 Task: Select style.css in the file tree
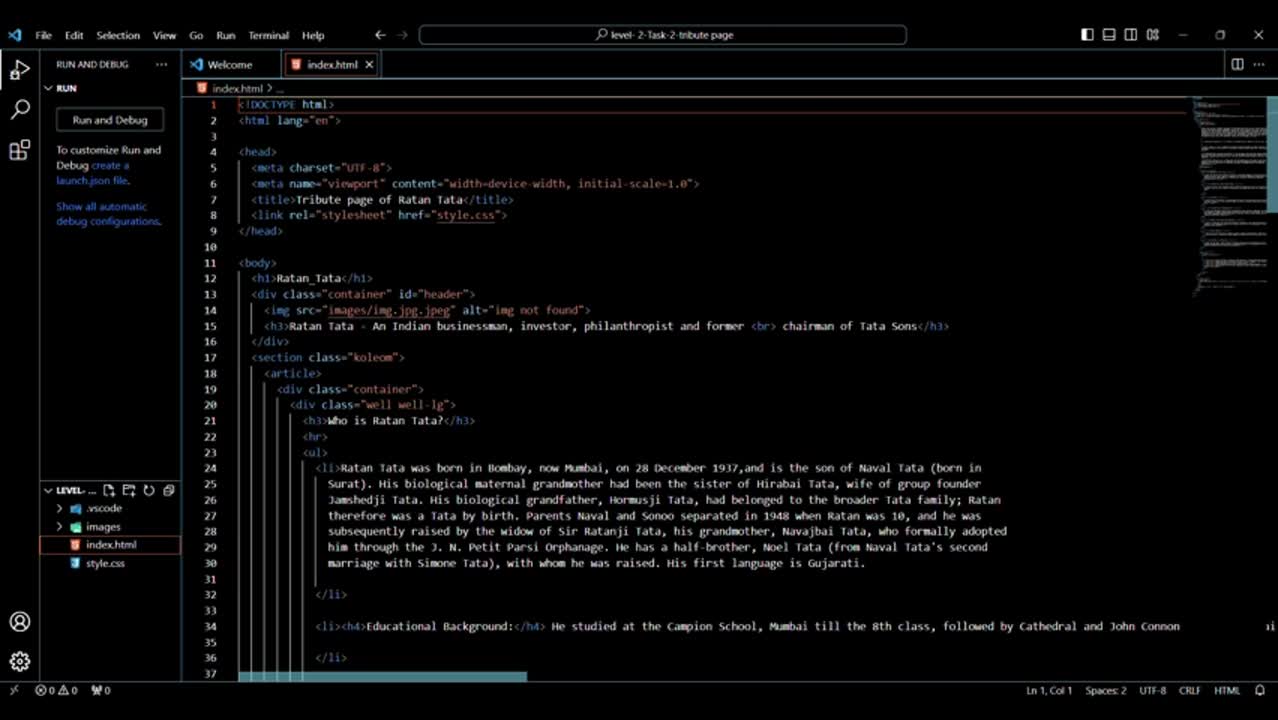coord(110,564)
